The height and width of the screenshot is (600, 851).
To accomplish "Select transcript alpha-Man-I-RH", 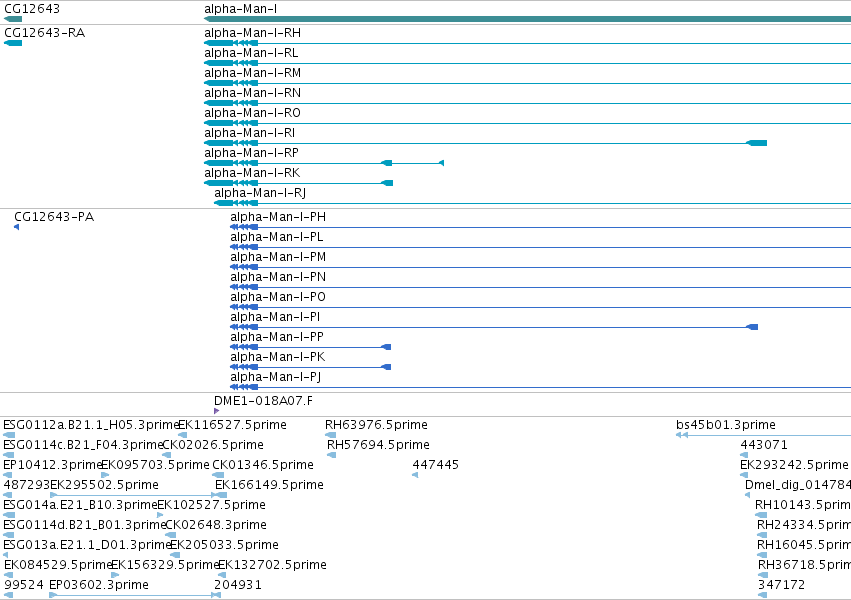I will point(252,33).
